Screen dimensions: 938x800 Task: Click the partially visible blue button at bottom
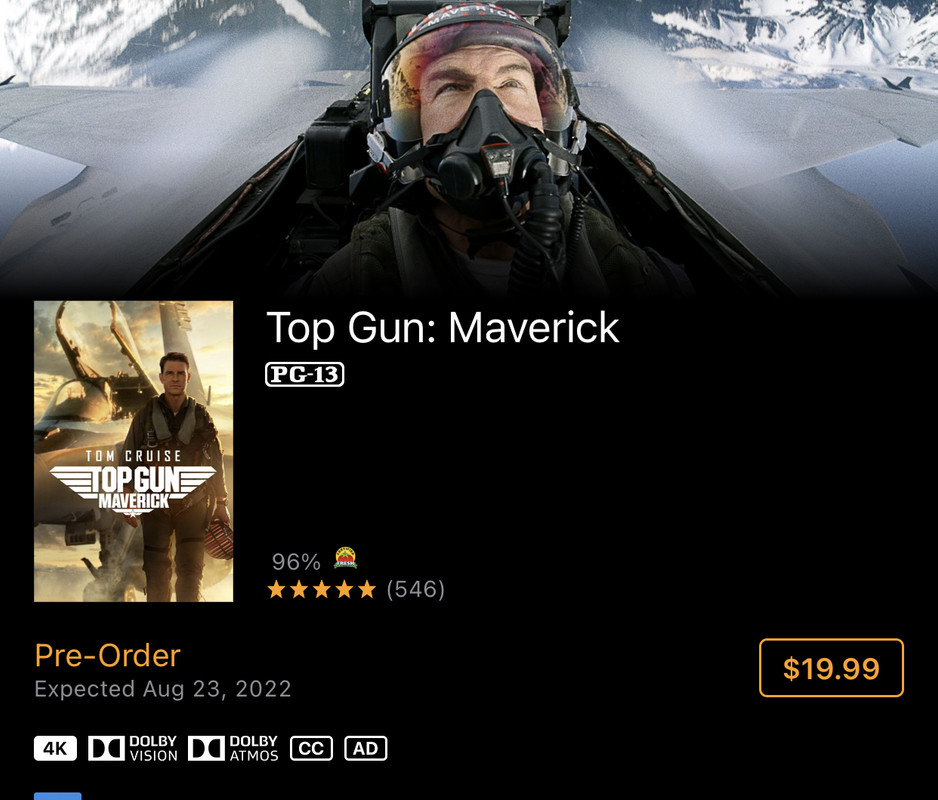tap(57, 796)
